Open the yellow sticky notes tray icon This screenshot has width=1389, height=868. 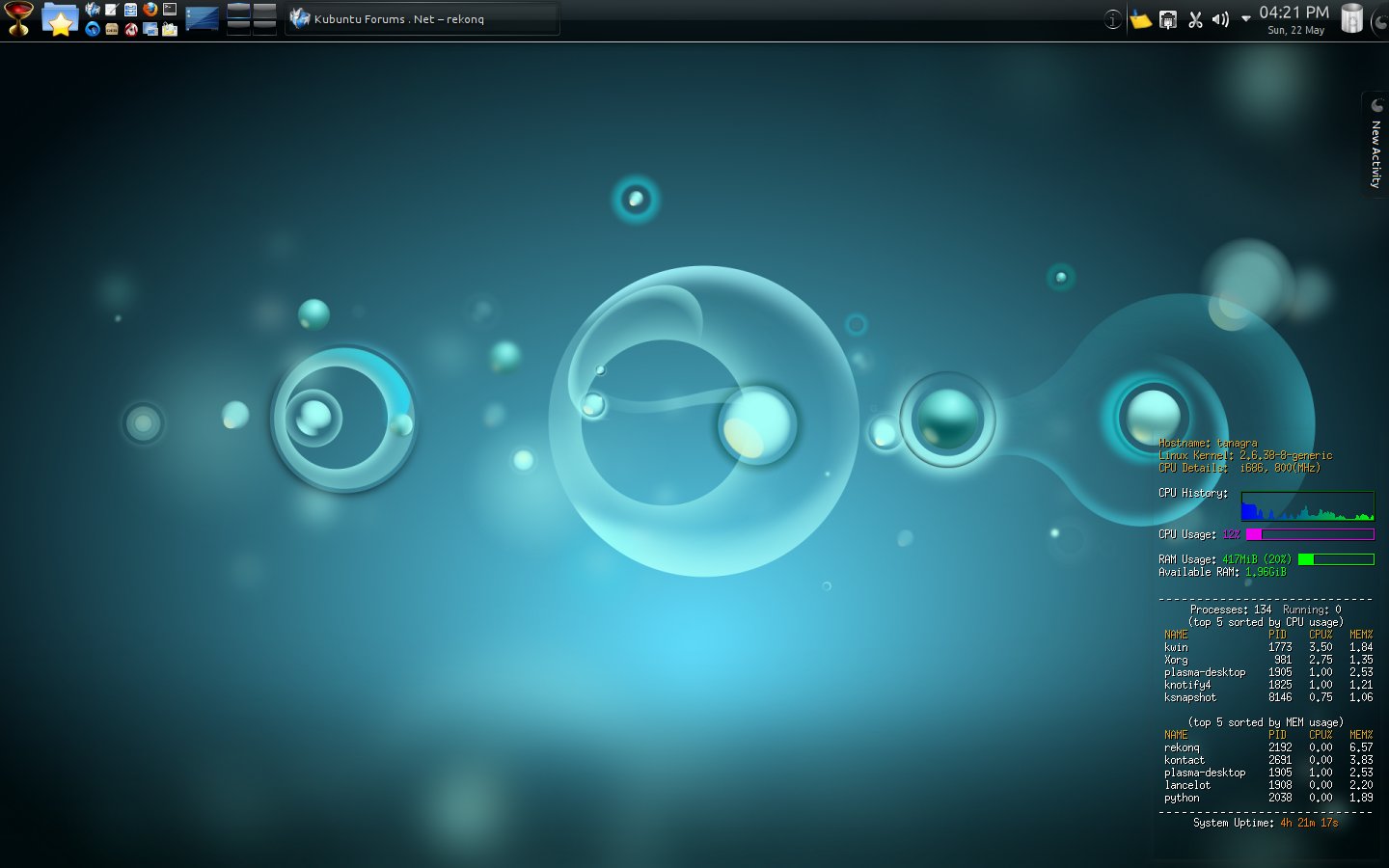(1140, 19)
